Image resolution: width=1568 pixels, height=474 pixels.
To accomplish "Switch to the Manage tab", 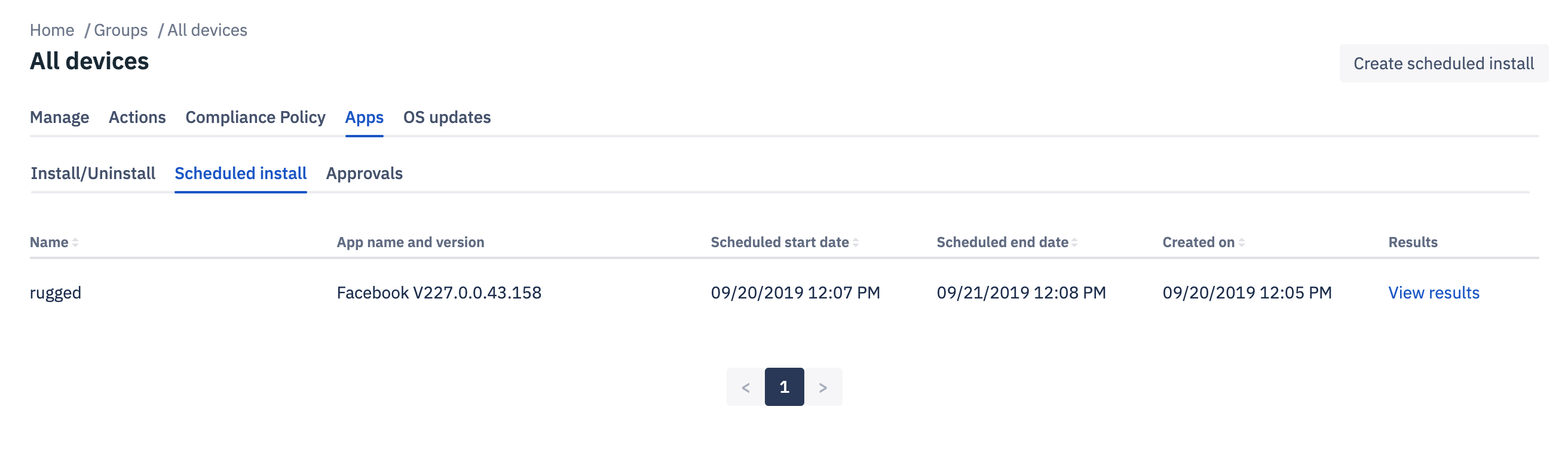I will 60,117.
